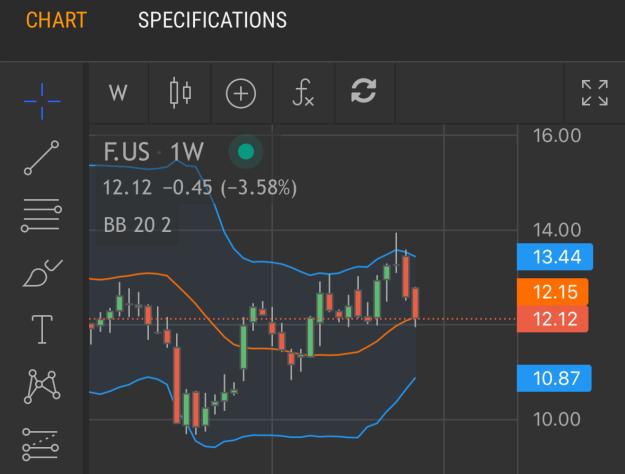Switch to the CHART tab

(x=56, y=20)
